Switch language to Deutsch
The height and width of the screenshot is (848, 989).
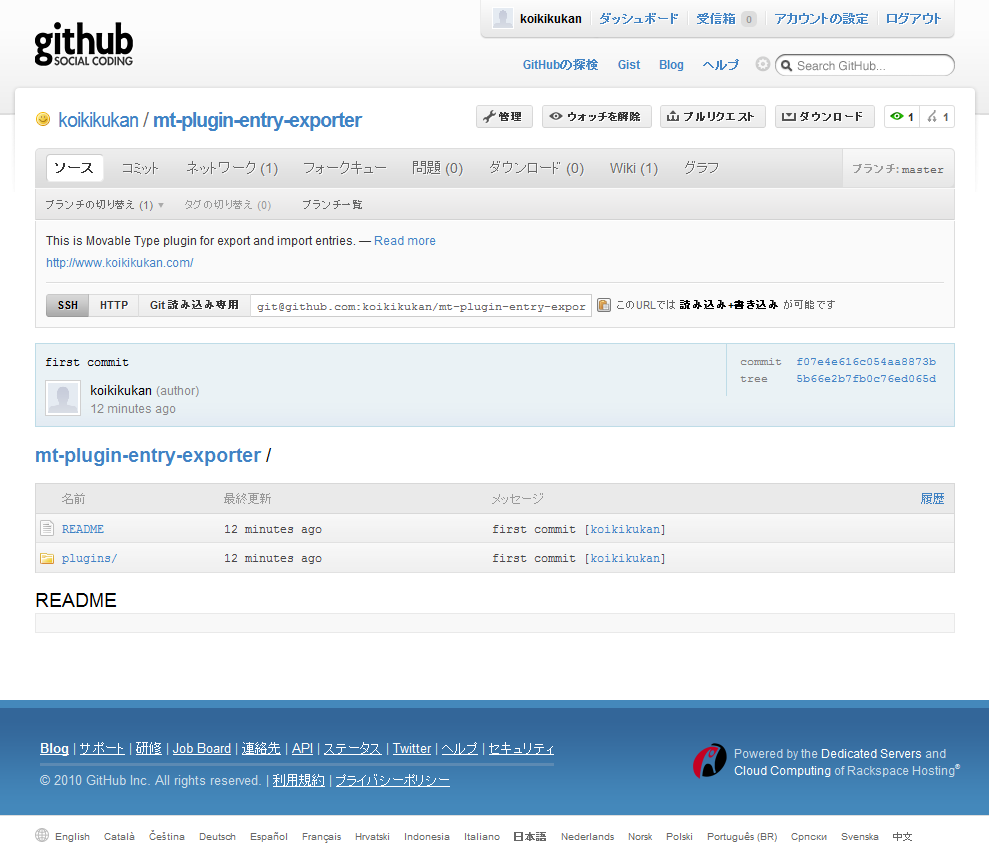(217, 836)
